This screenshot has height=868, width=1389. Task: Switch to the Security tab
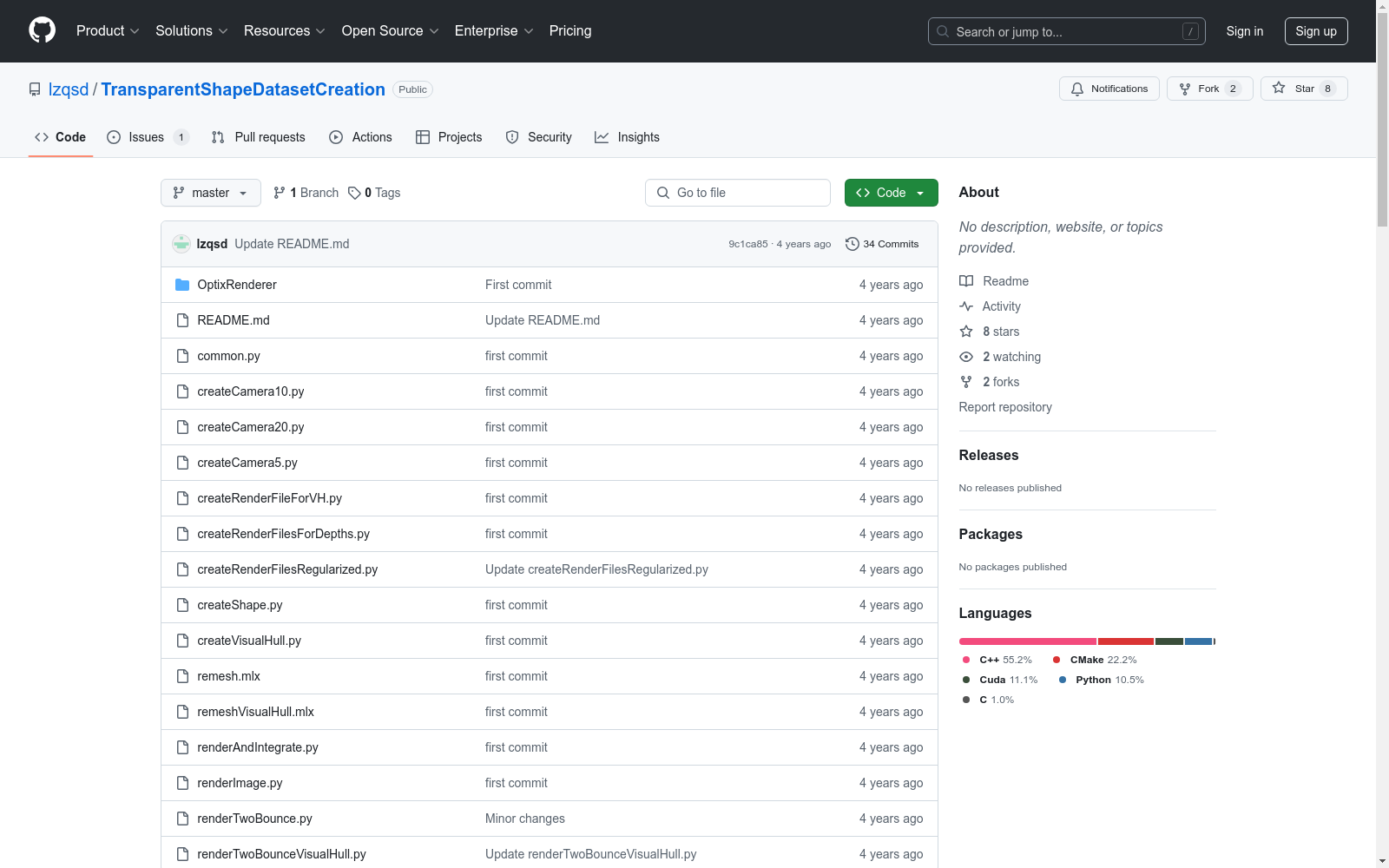(539, 137)
